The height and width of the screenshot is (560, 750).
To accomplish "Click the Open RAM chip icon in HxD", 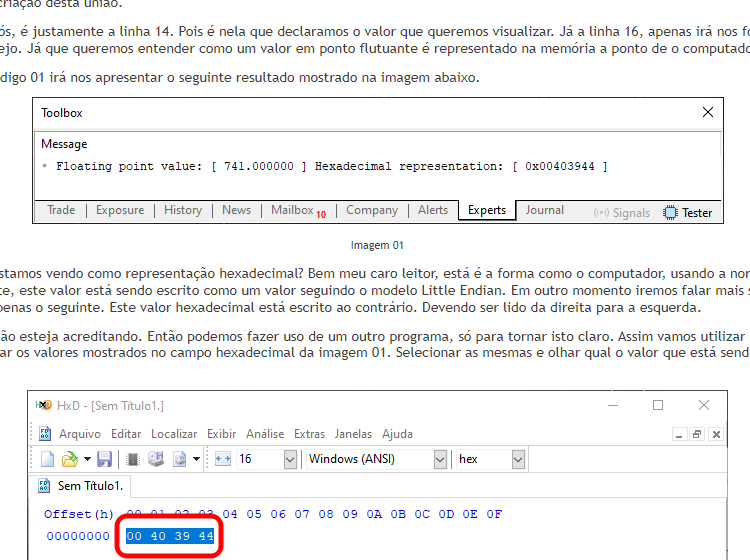I will [x=133, y=459].
